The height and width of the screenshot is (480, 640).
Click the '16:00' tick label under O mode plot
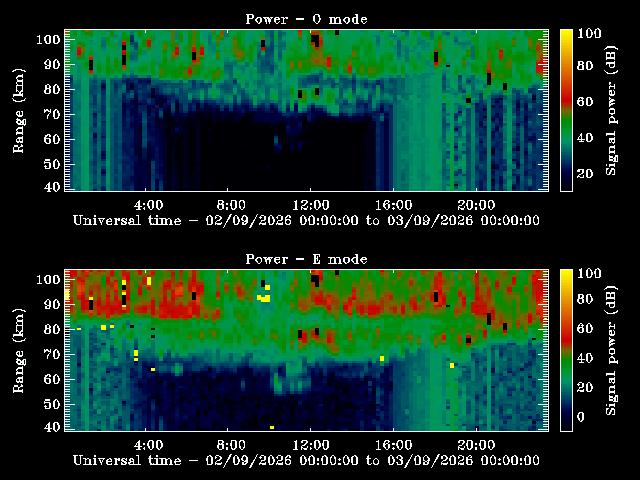tap(393, 205)
